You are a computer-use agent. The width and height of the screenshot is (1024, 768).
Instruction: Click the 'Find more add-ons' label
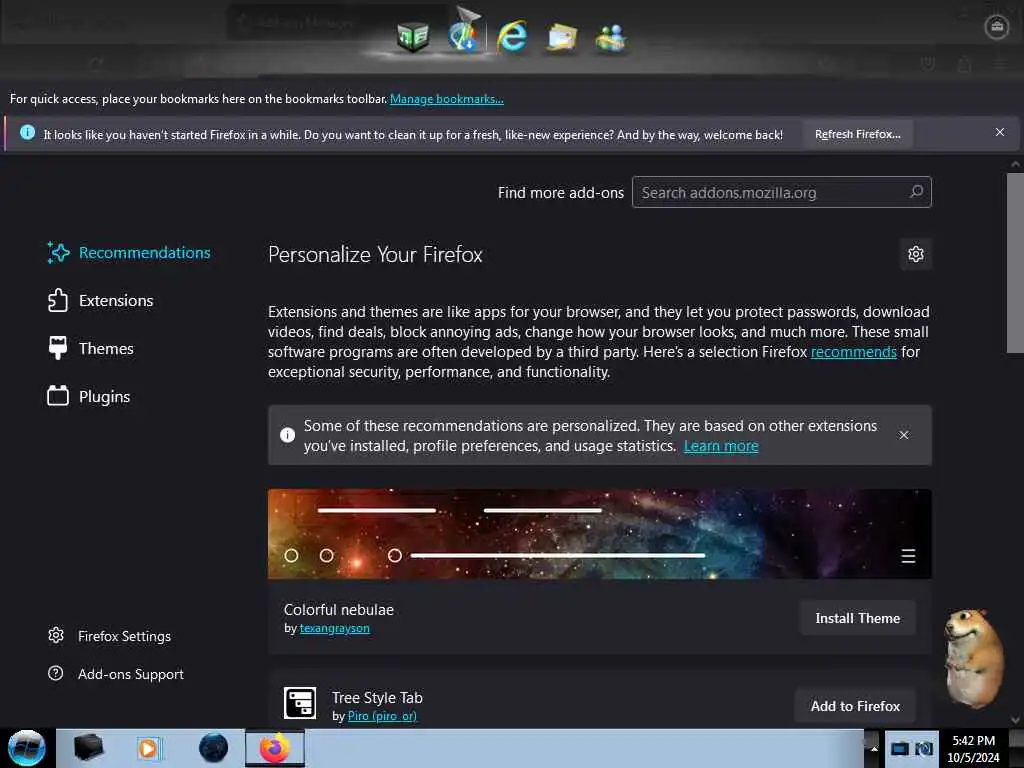click(560, 193)
